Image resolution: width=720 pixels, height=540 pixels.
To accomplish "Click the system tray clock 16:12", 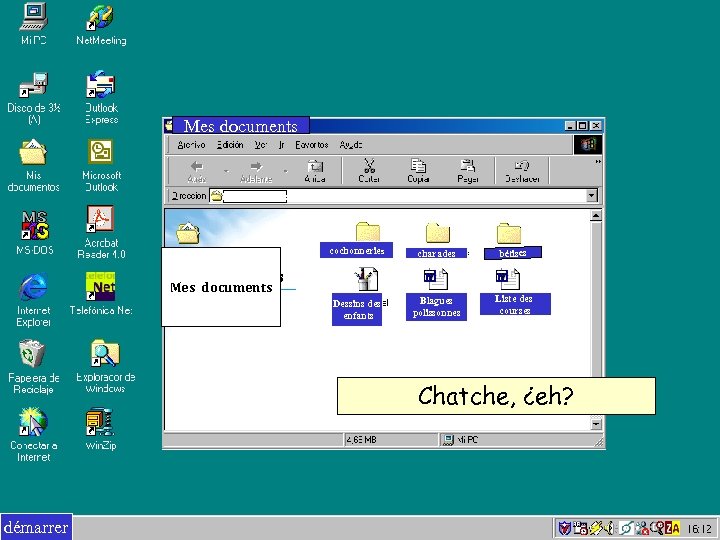I will pos(700,529).
